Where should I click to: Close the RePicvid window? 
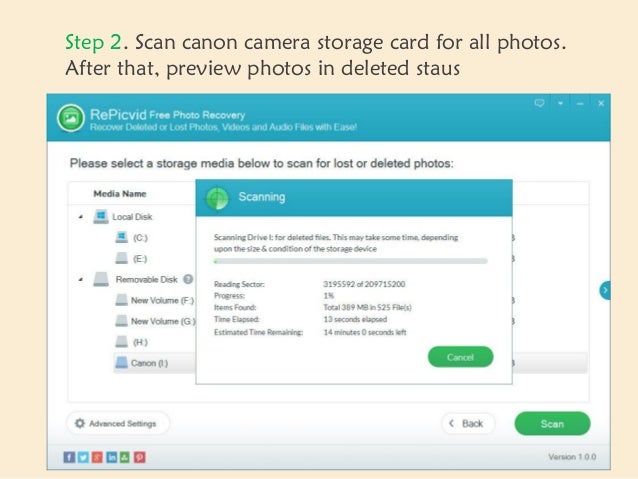click(x=601, y=103)
